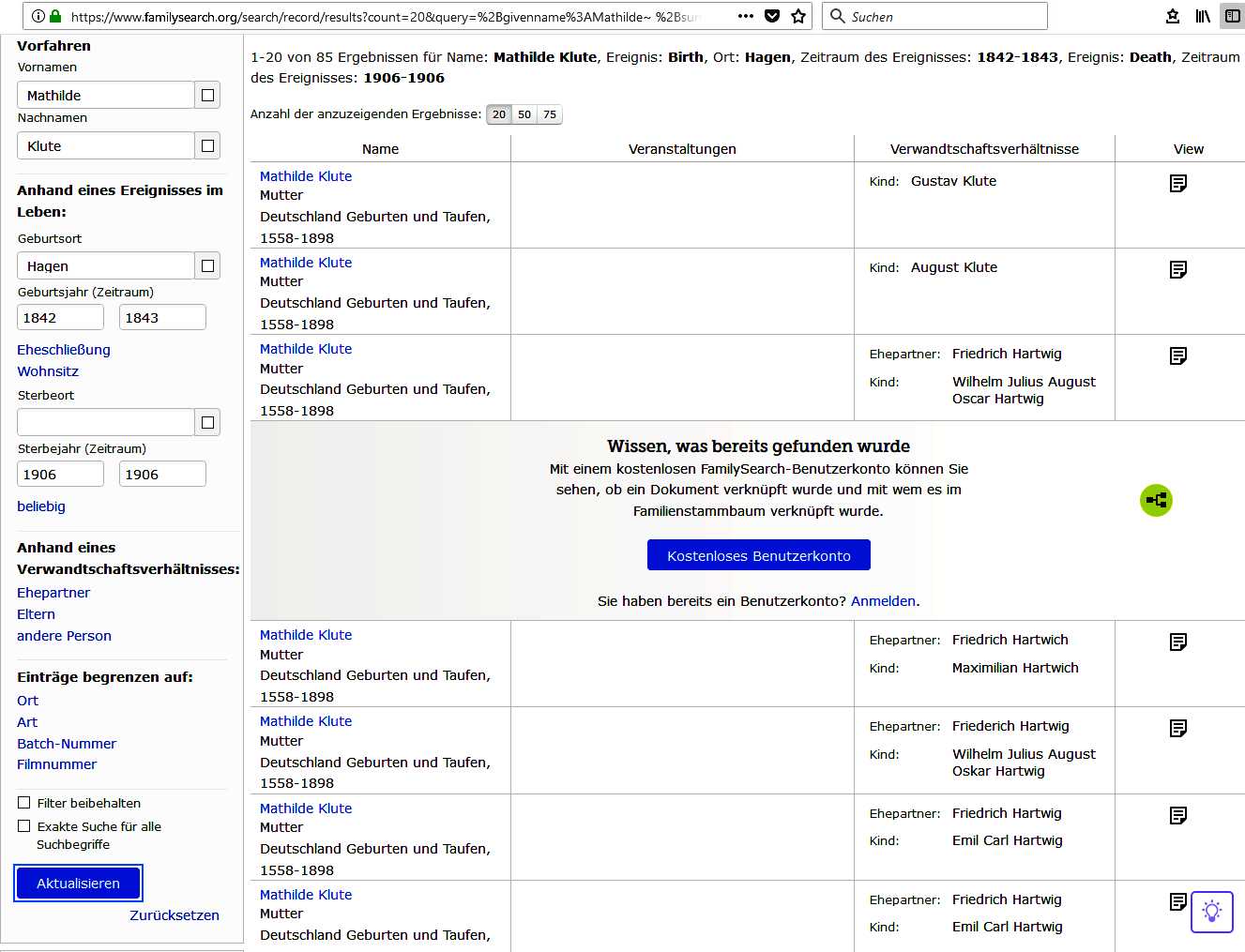The image size is (1245, 952).
Task: View record document for Gustav Klute row
Action: (1178, 183)
